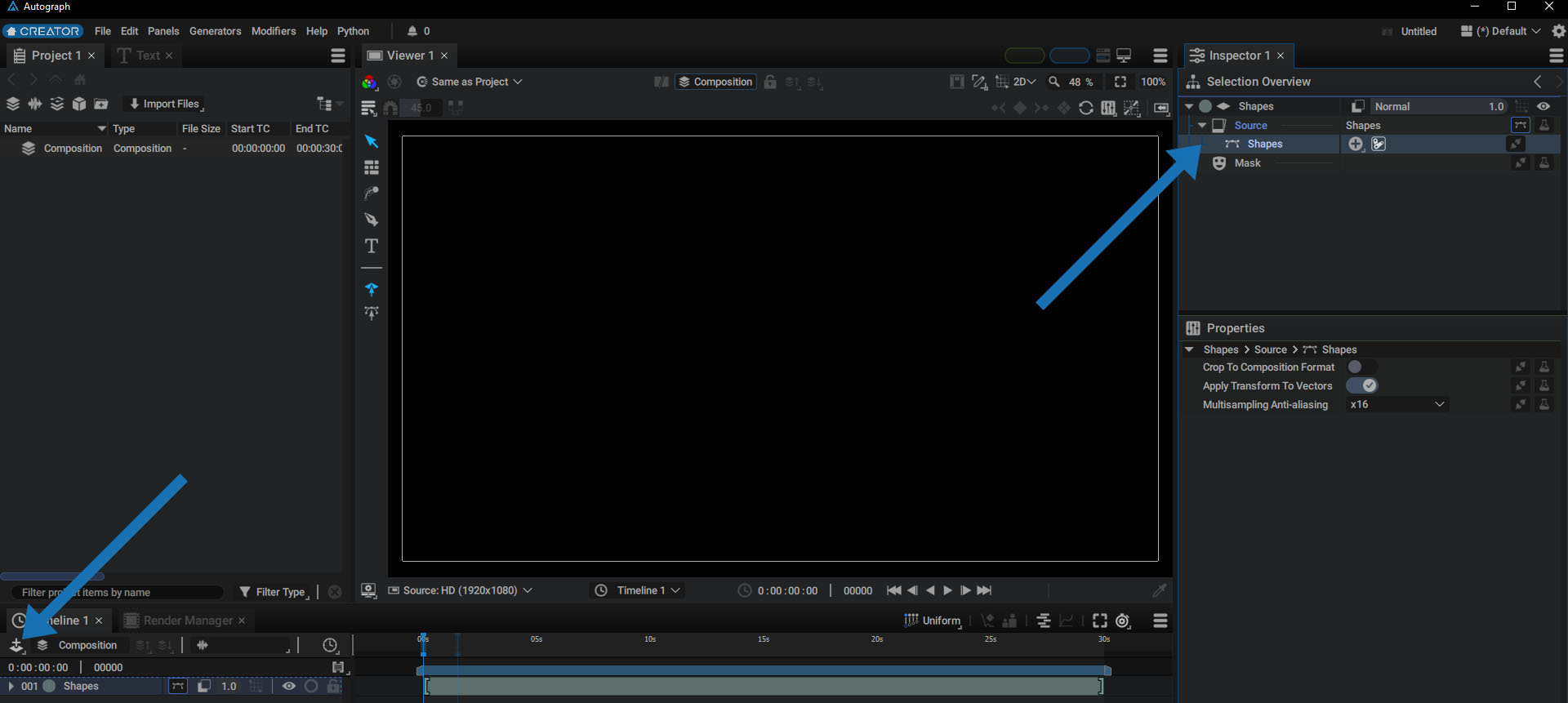This screenshot has height=703, width=1568.
Task: Open the settings gear icon
Action: tap(1558, 31)
